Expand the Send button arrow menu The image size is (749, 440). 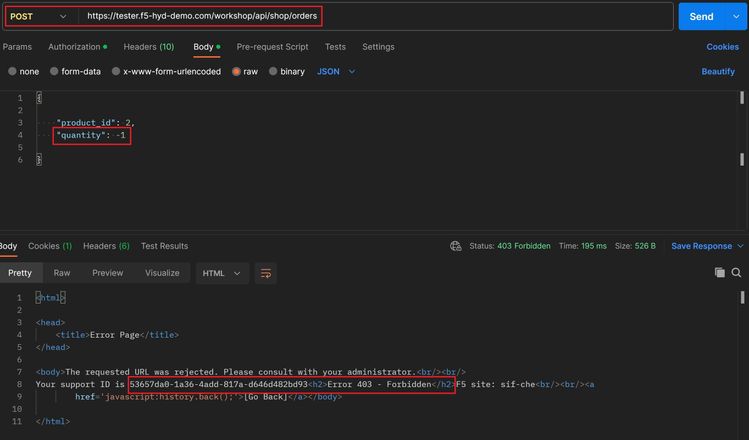pyautogui.click(x=736, y=17)
